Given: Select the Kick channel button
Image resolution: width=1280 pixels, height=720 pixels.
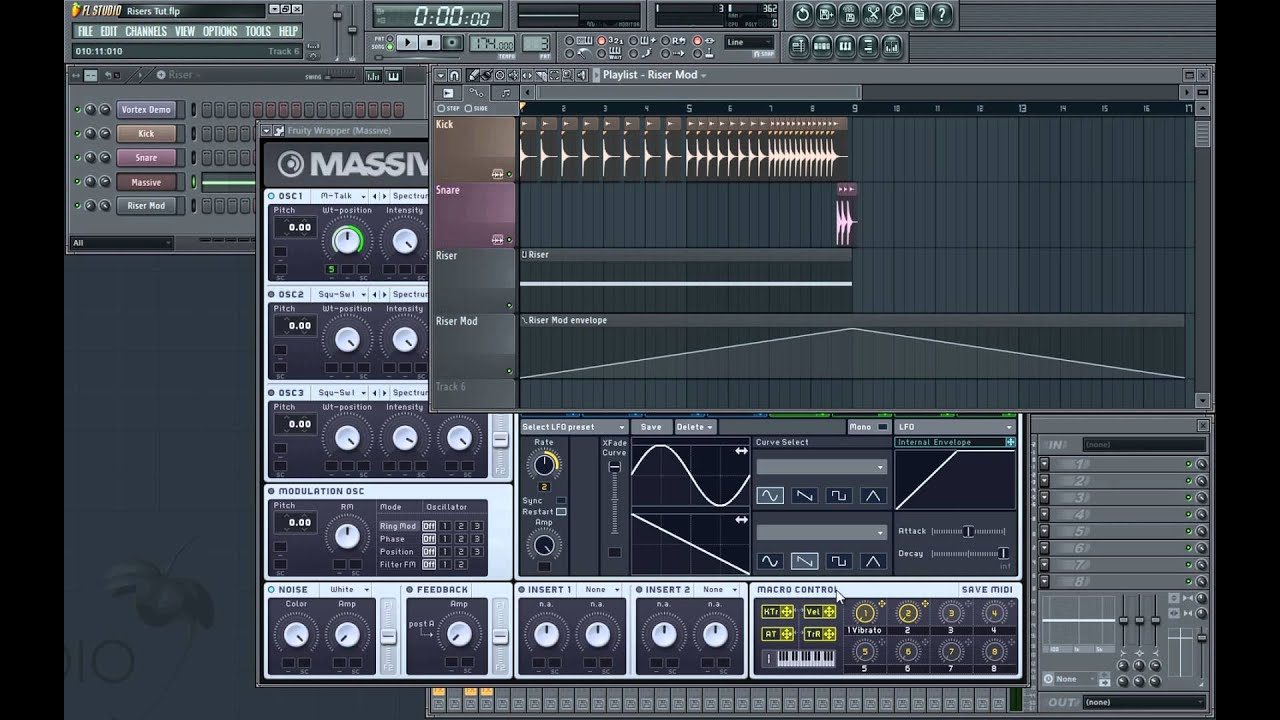Looking at the screenshot, I should tap(146, 133).
